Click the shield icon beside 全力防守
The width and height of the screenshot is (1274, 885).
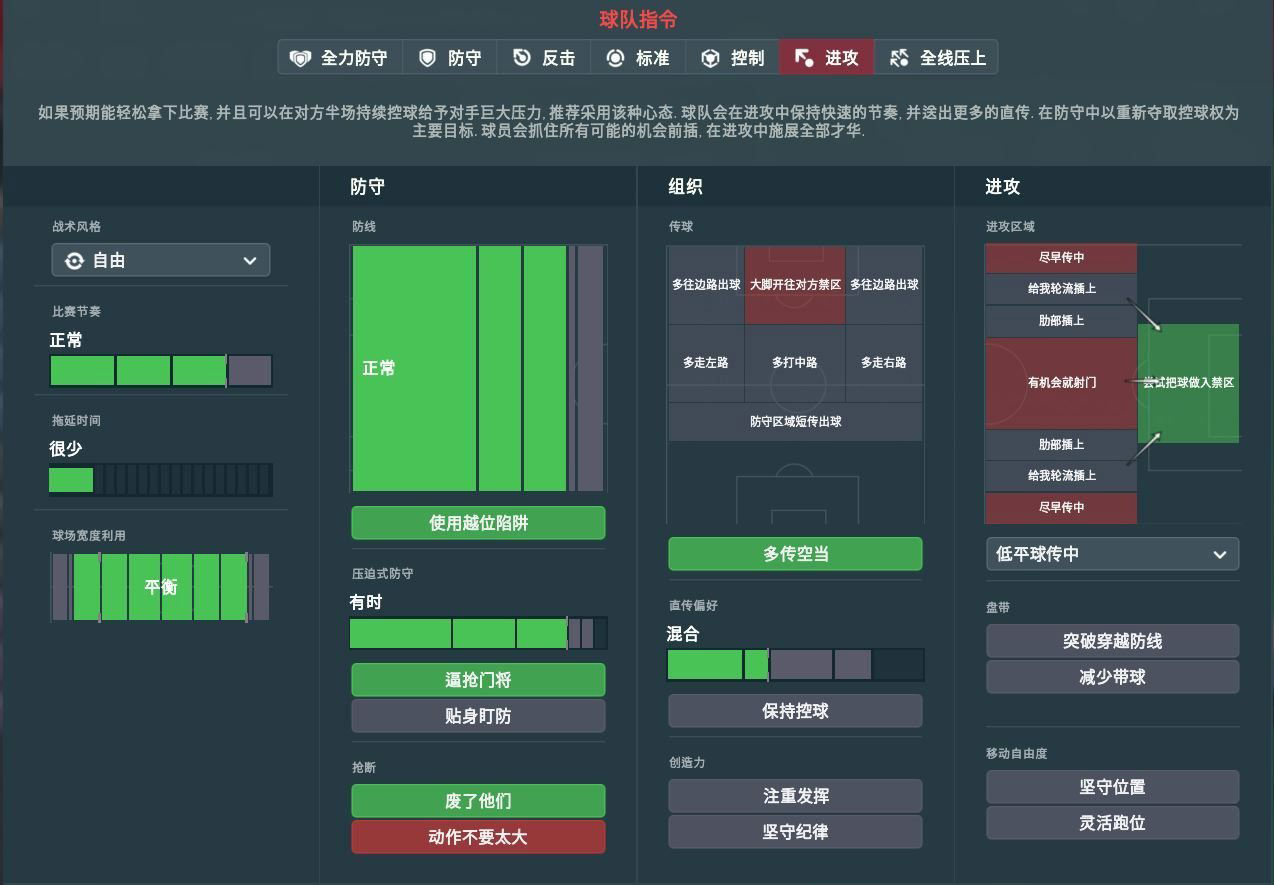(x=300, y=58)
